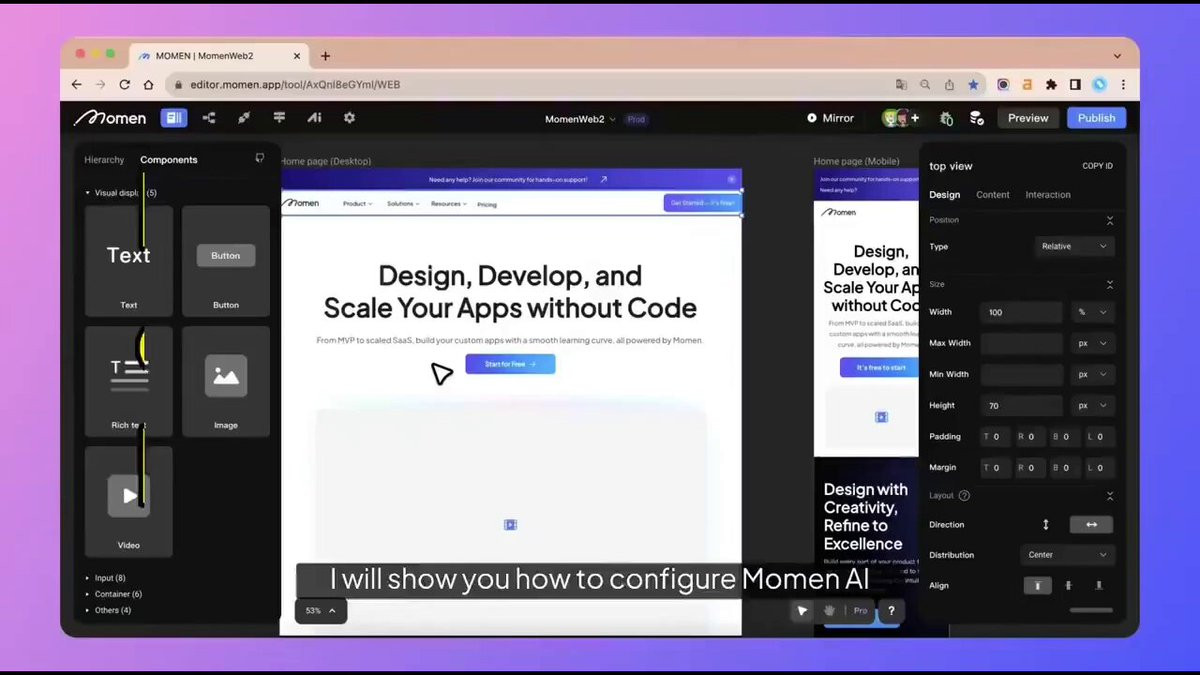This screenshot has width=1200, height=675.
Task: Click the Preview button
Action: (1028, 118)
